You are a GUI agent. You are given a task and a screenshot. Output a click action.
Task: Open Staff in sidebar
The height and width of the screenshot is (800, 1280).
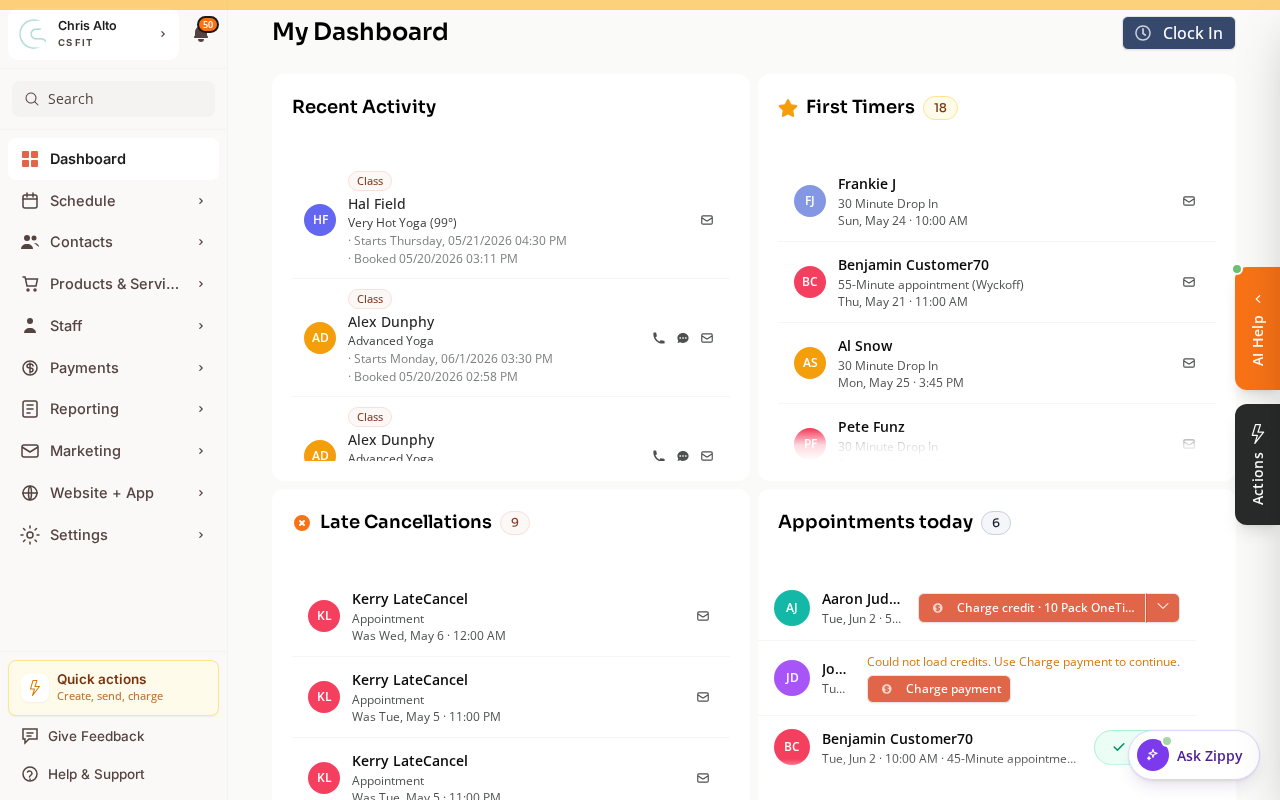coord(113,326)
